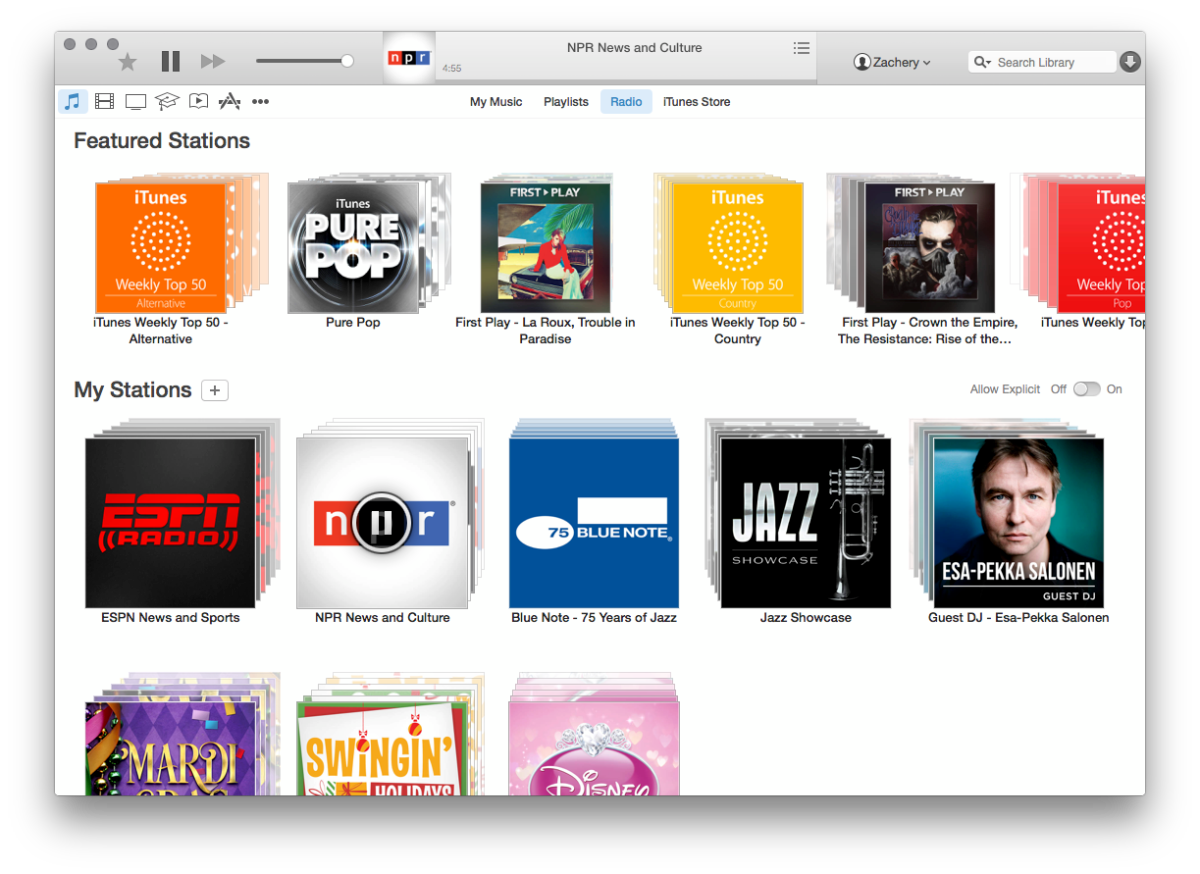Toggle the Allow Explicit switch
Screen dimensions: 1200x874
click(x=1086, y=389)
